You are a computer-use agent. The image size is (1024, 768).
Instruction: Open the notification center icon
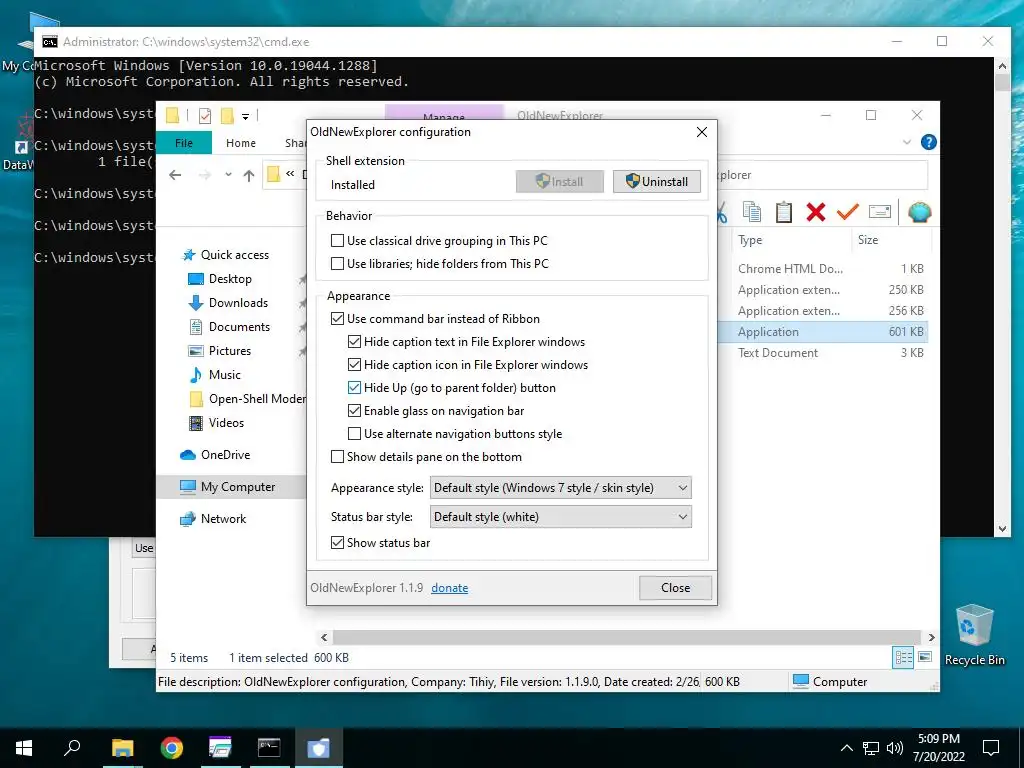(x=991, y=748)
